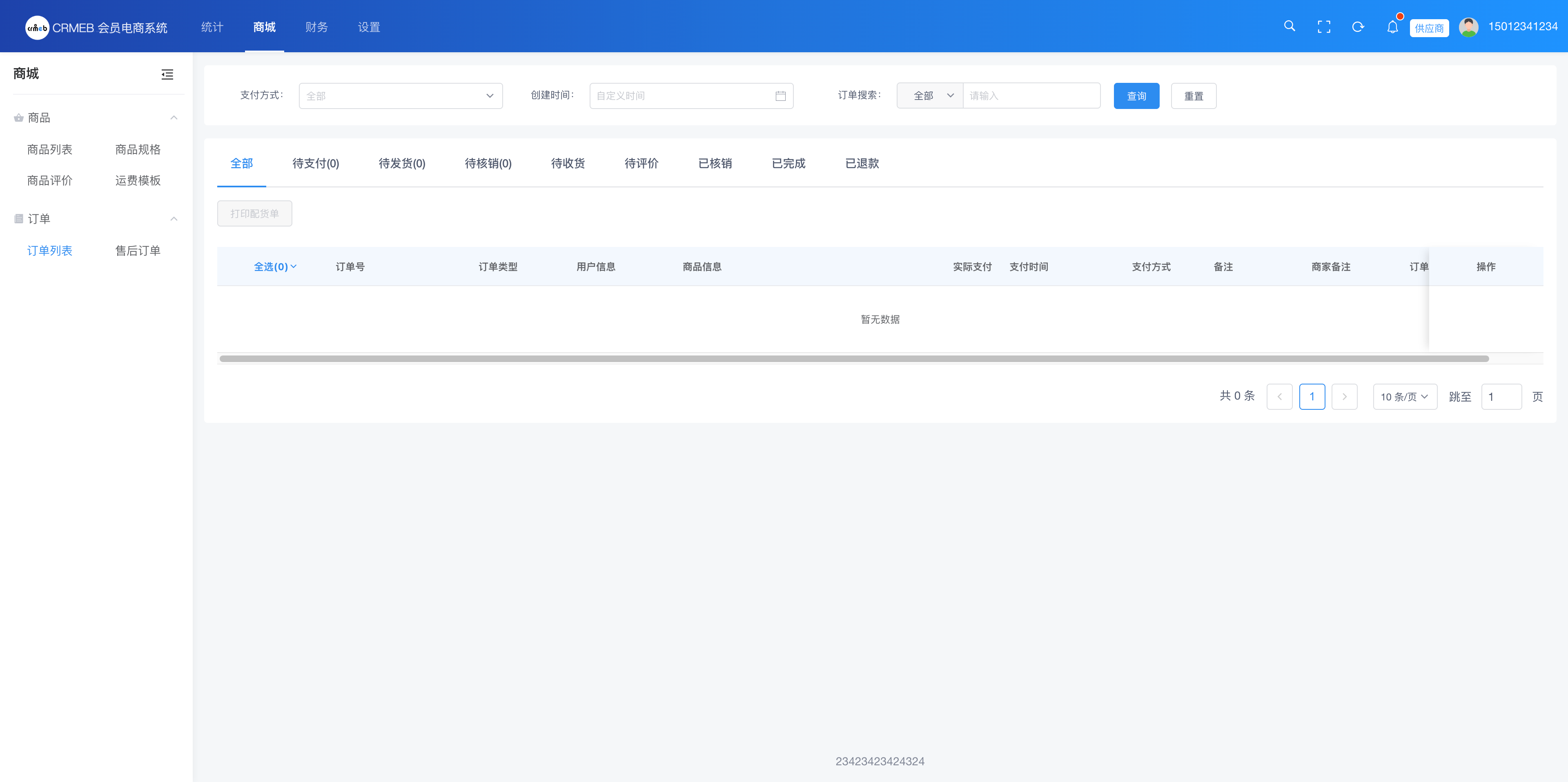Open the 财务 top menu

coord(316,27)
